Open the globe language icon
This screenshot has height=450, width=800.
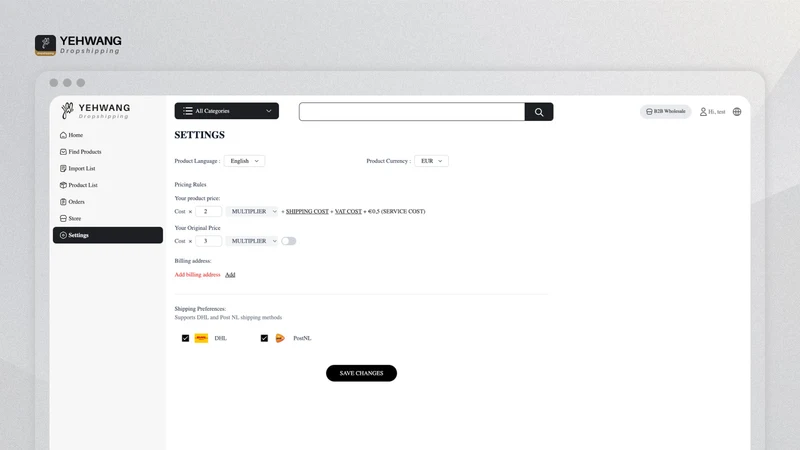pyautogui.click(x=737, y=112)
